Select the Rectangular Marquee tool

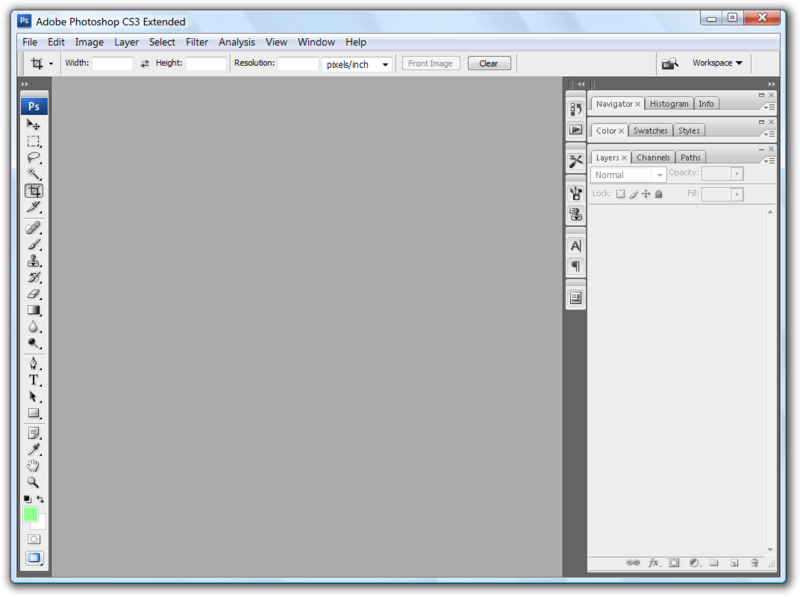[34, 141]
